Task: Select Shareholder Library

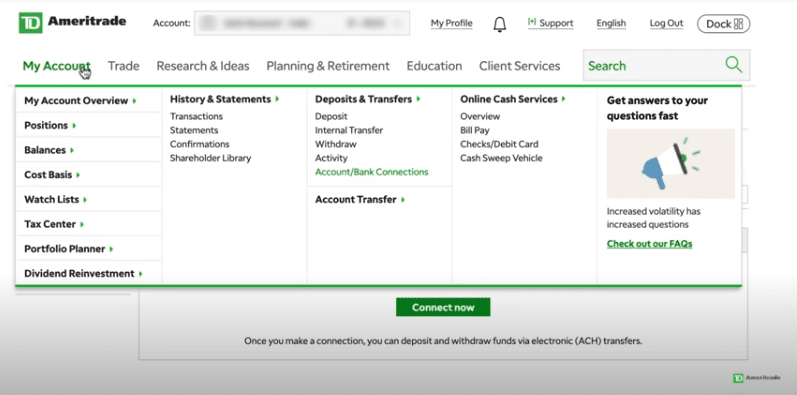Action: tap(210, 158)
